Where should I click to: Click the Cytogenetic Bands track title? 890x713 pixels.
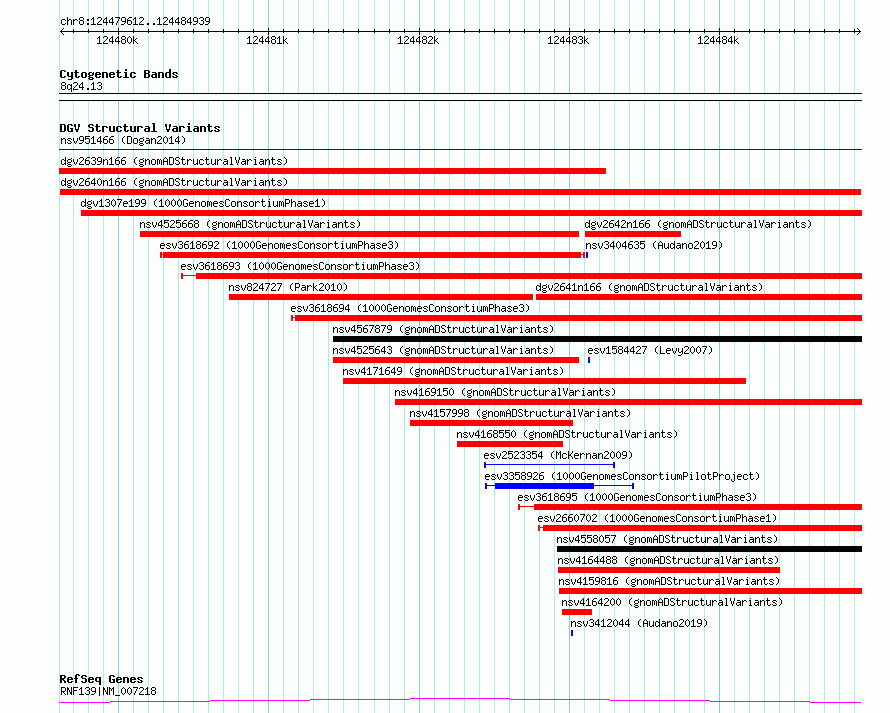click(x=119, y=74)
